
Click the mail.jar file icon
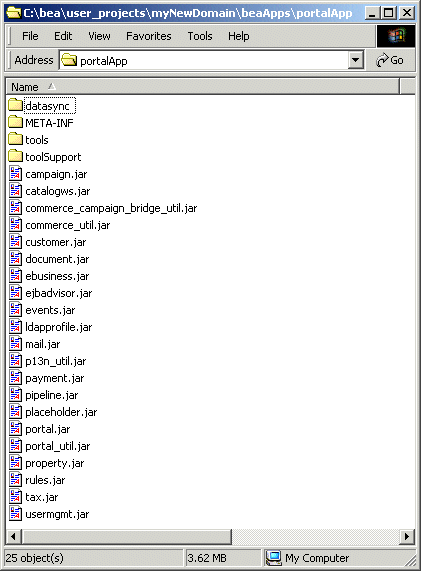[x=15, y=344]
